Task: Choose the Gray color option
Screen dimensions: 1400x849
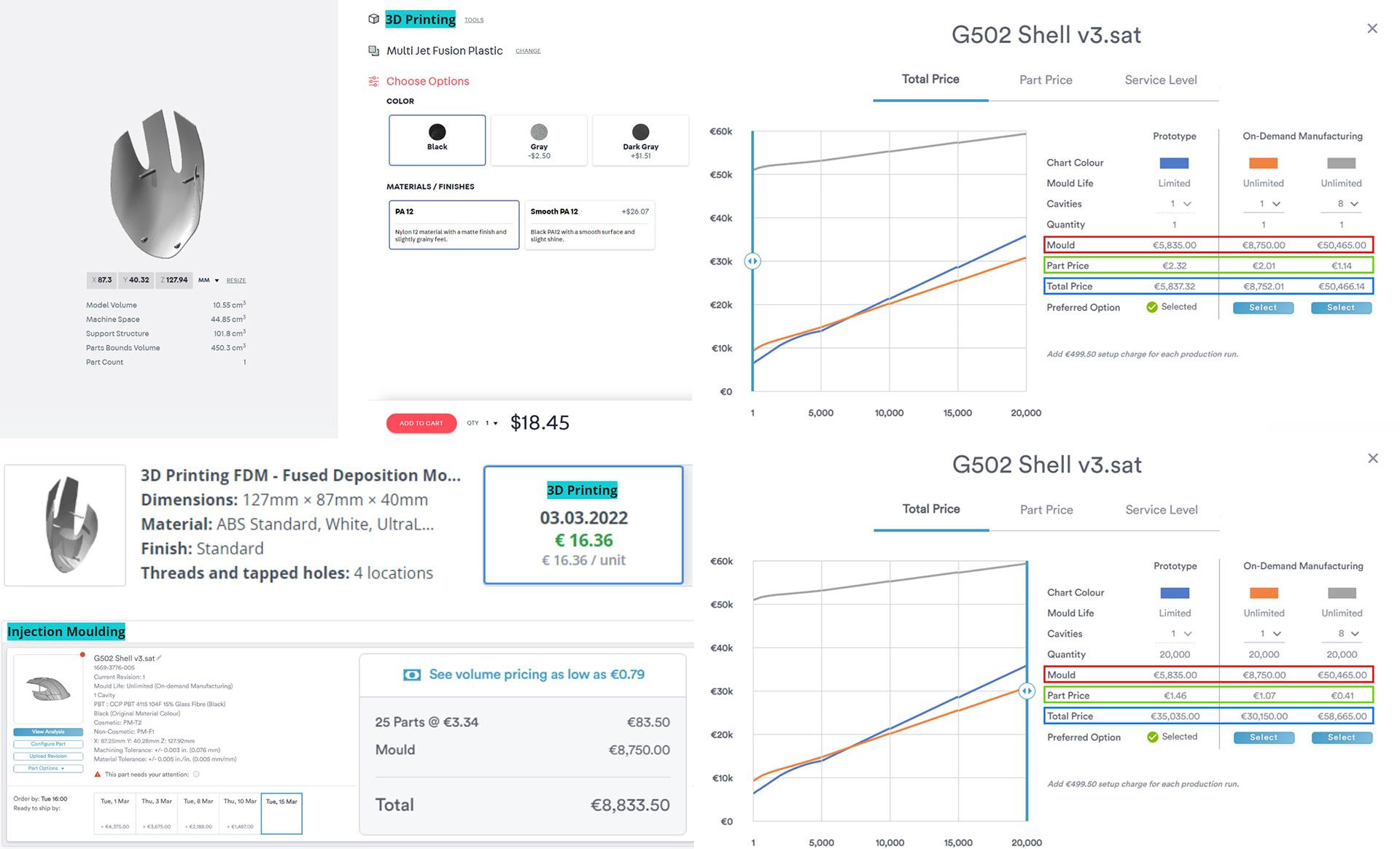Action: (539, 140)
